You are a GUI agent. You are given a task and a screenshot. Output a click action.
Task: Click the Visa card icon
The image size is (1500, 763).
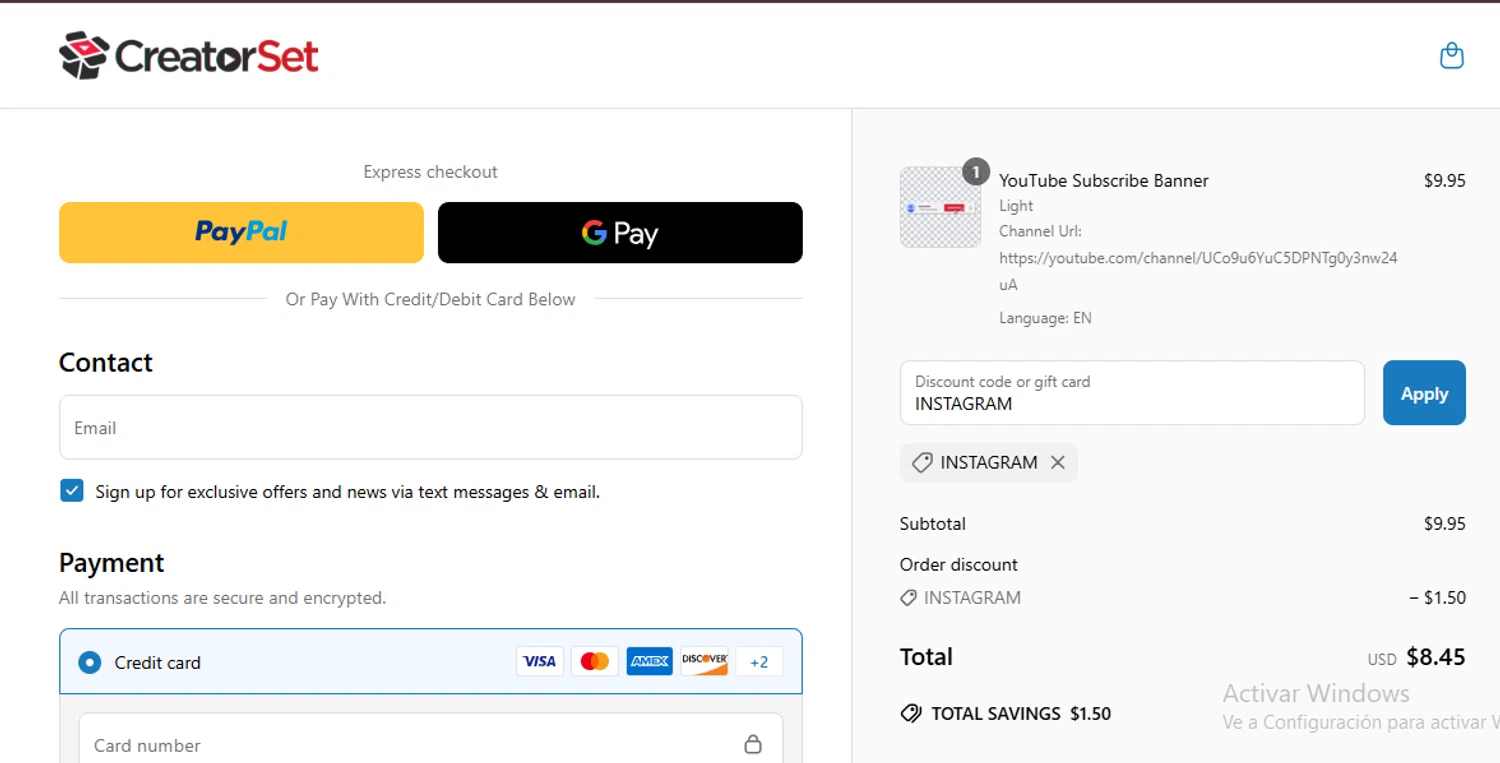point(540,661)
